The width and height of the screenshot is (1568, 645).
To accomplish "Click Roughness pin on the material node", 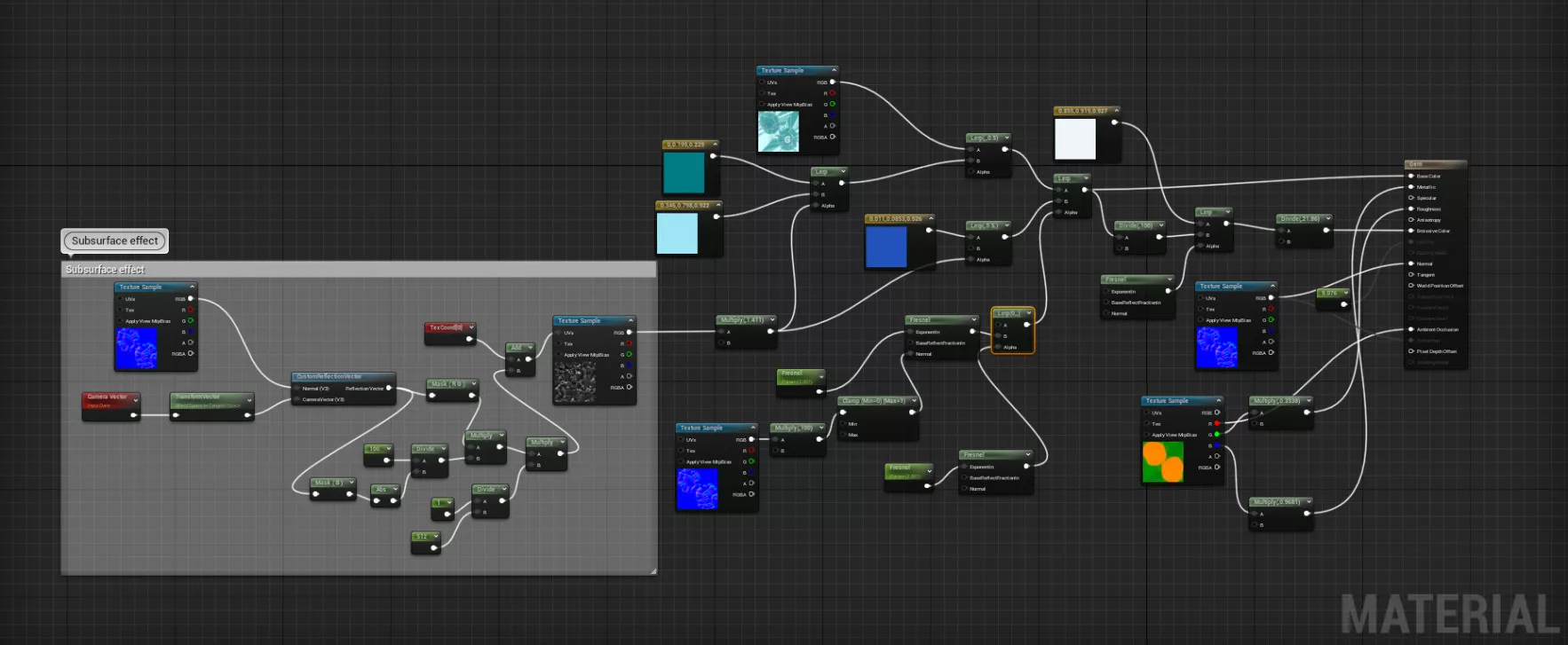I will 1411,209.
